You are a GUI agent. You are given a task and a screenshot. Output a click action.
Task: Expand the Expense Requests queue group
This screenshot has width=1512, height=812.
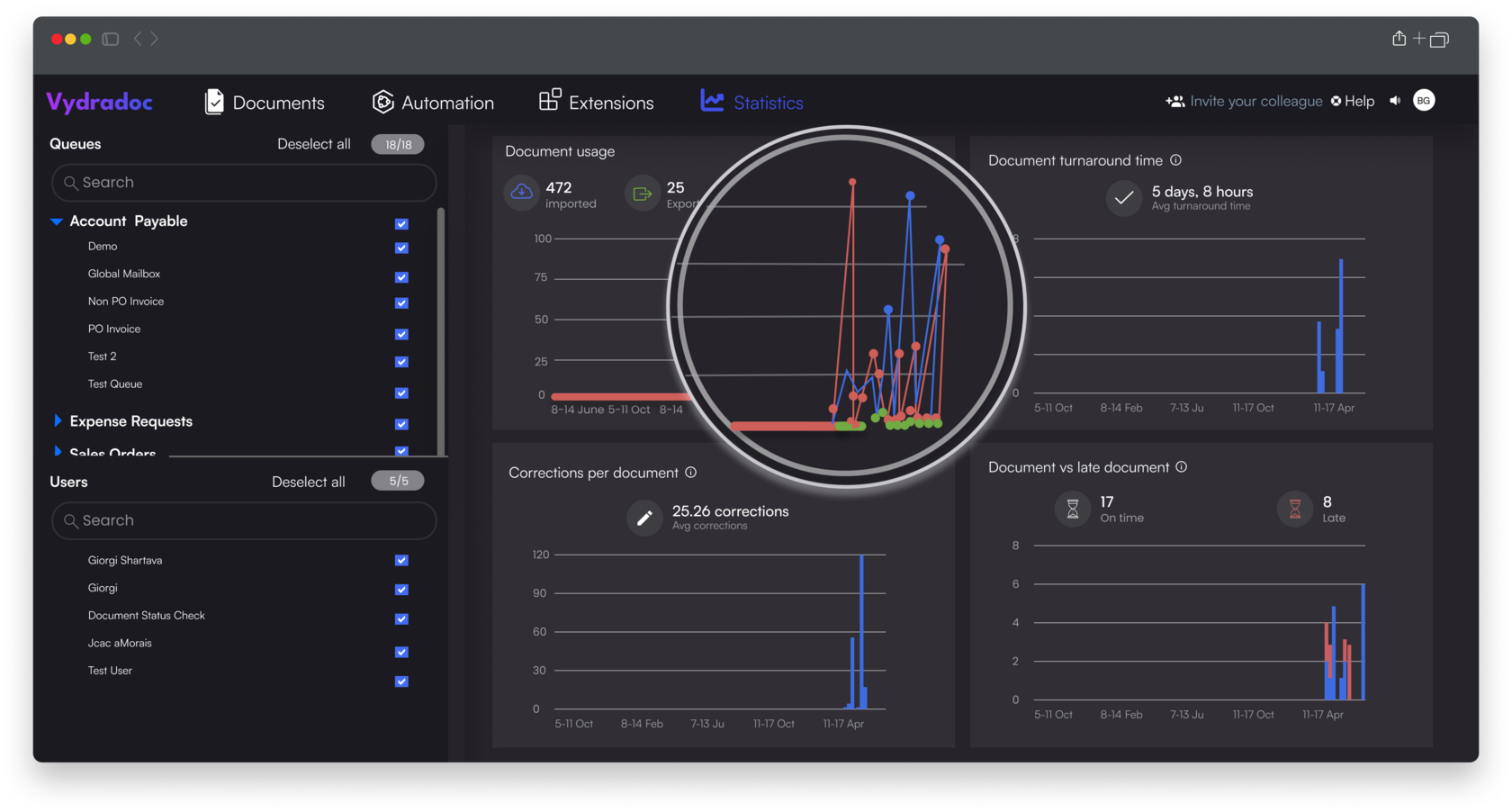pyautogui.click(x=58, y=421)
